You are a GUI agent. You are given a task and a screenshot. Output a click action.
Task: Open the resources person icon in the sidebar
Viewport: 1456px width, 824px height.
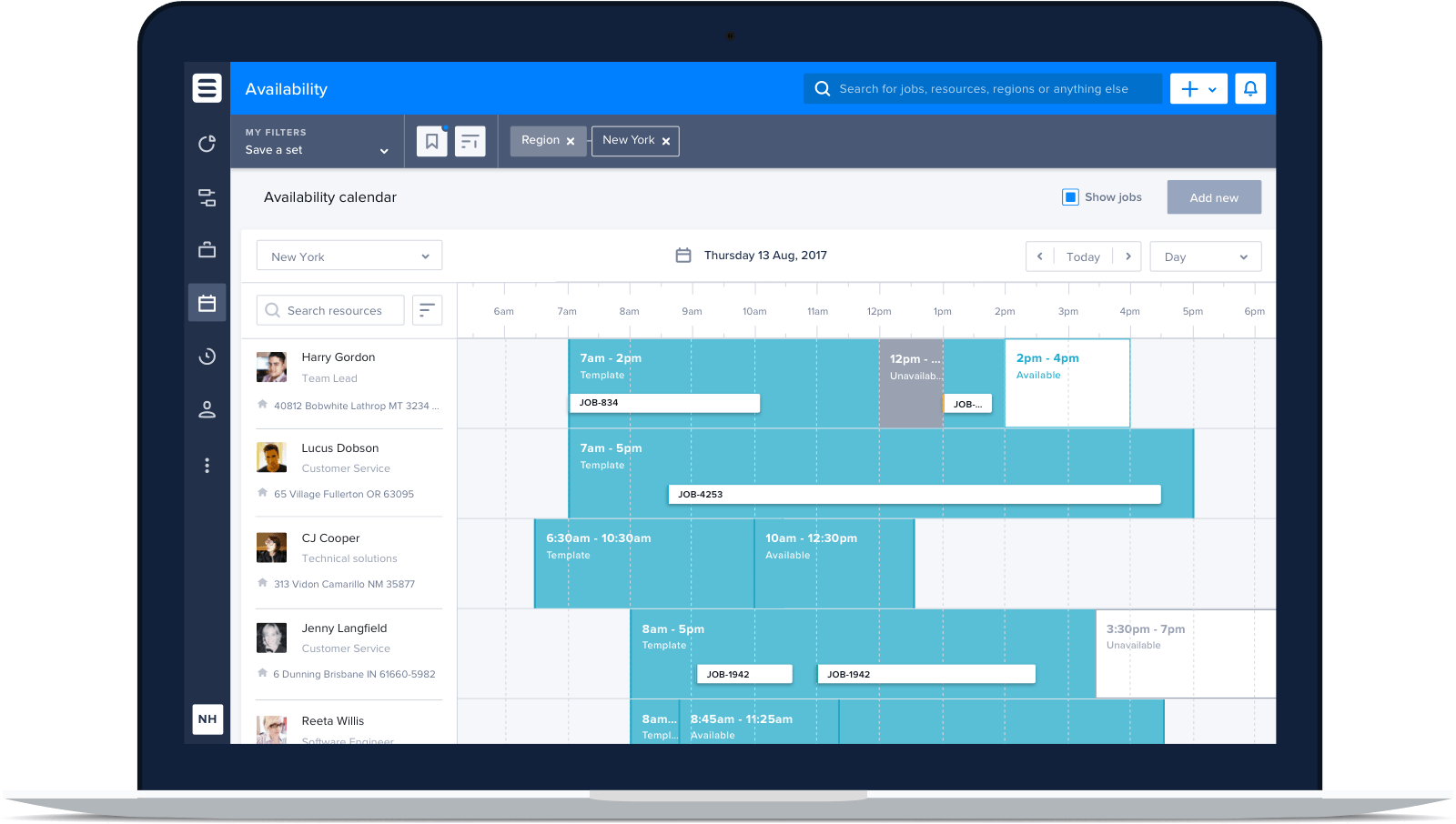coord(207,409)
